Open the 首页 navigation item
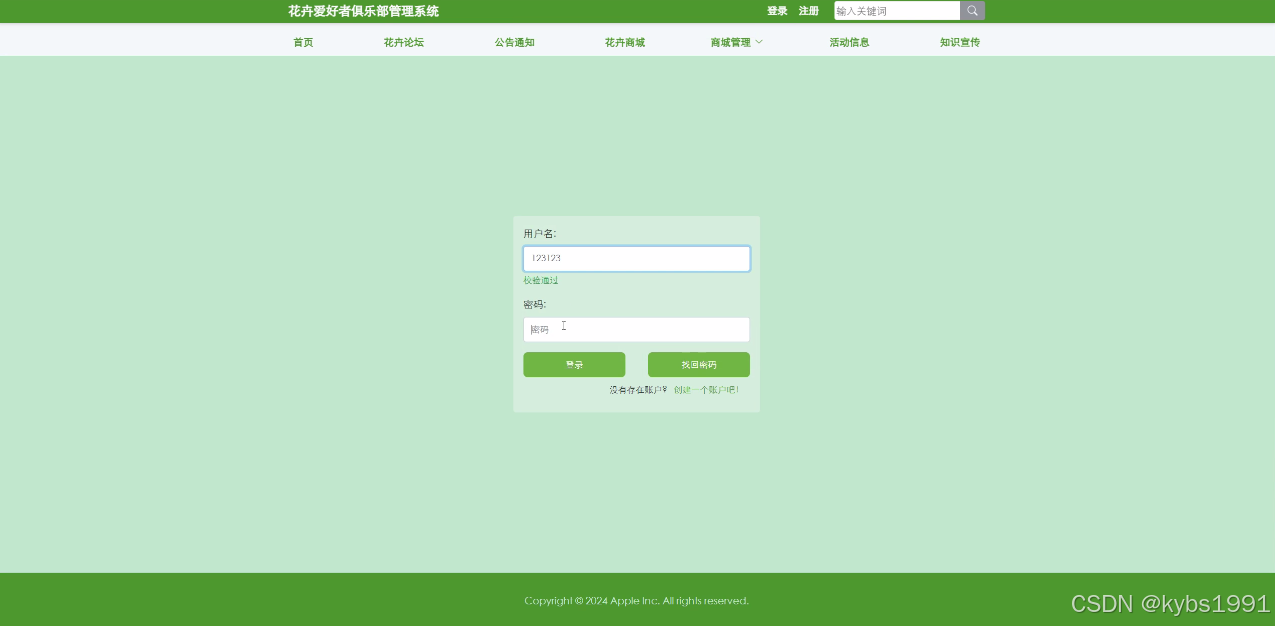1275x626 pixels. tap(303, 42)
